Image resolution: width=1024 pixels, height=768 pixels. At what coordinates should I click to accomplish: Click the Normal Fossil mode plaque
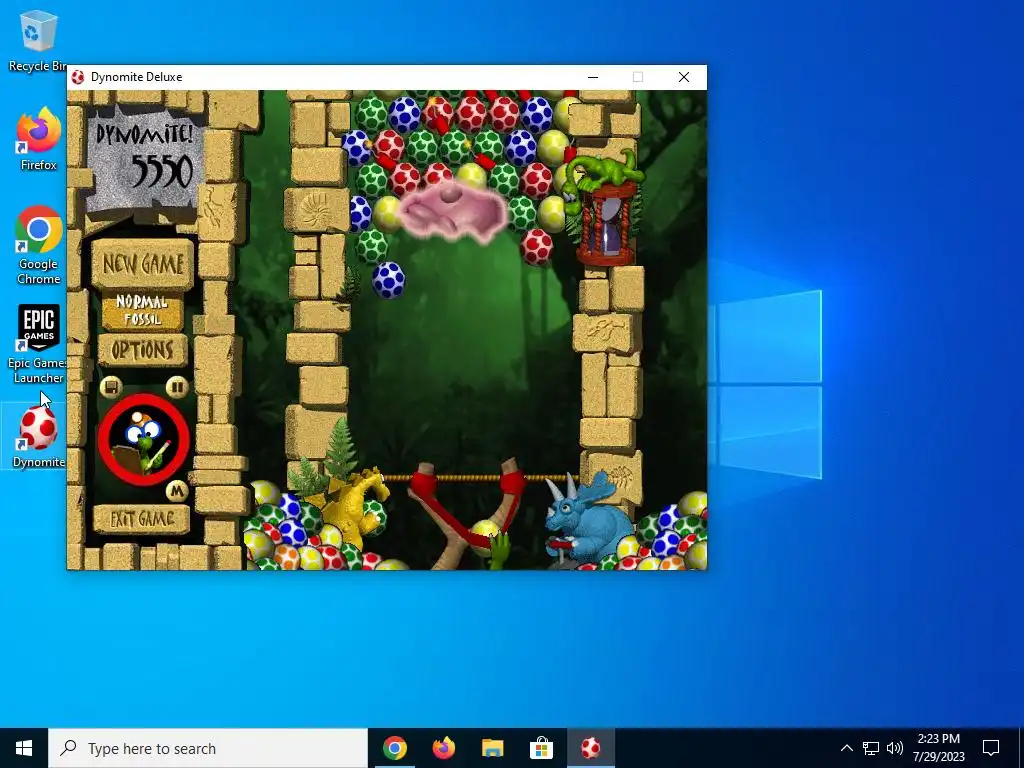pyautogui.click(x=142, y=311)
